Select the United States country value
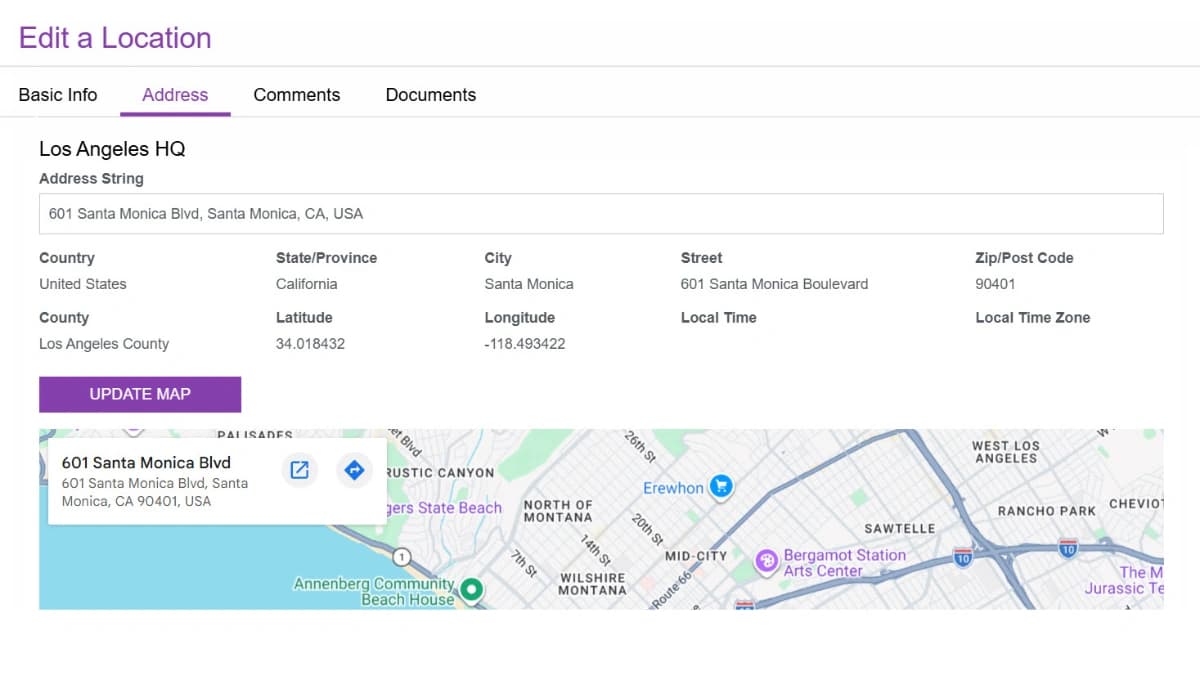This screenshot has width=1200, height=675. pyautogui.click(x=83, y=284)
